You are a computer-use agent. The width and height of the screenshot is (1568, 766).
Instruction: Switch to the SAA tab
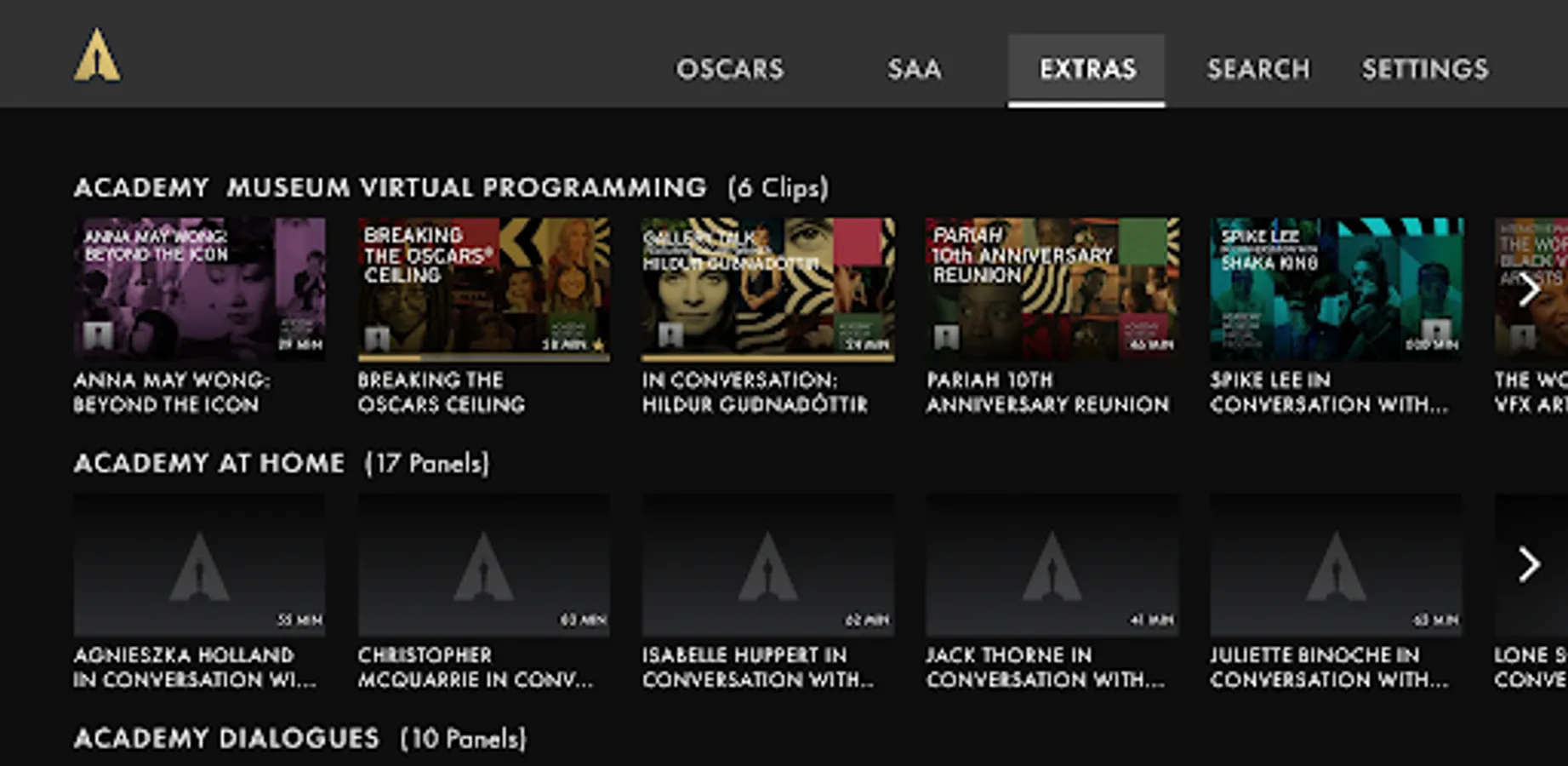coord(915,69)
